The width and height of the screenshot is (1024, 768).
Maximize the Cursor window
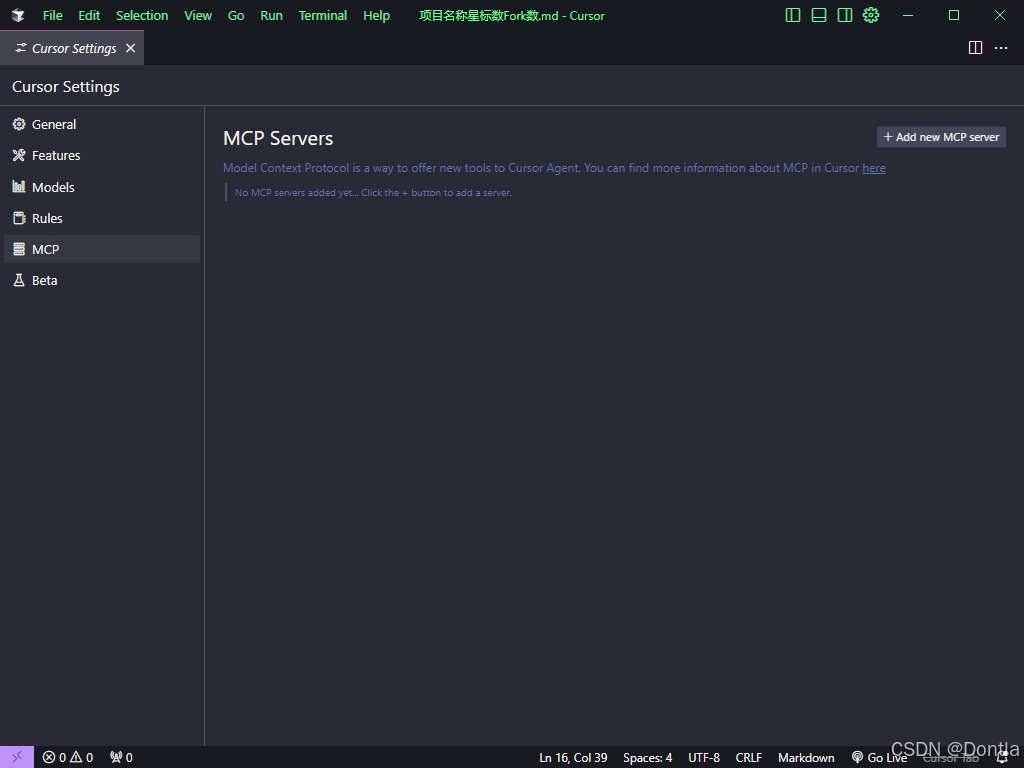[x=953, y=15]
